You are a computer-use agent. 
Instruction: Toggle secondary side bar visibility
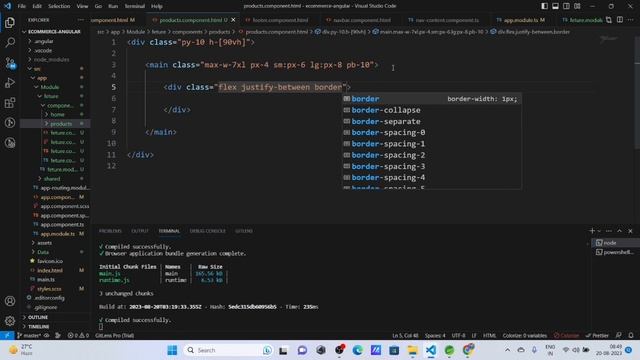pos(566,6)
